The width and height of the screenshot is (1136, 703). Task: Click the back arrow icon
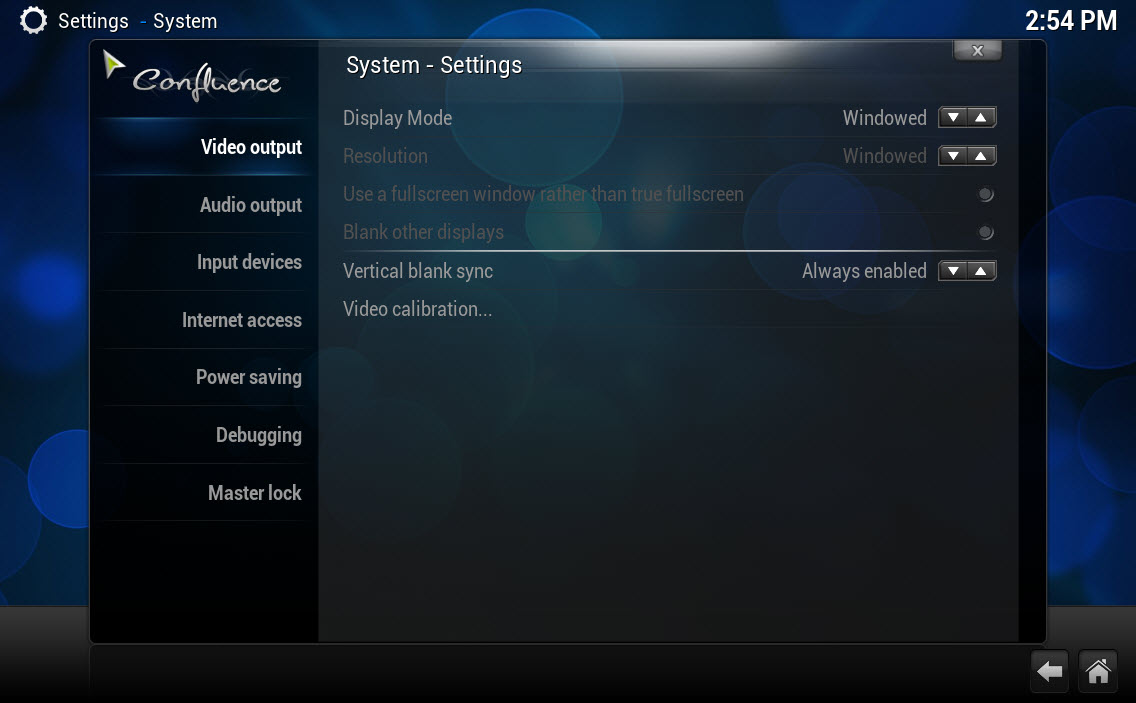(1050, 672)
